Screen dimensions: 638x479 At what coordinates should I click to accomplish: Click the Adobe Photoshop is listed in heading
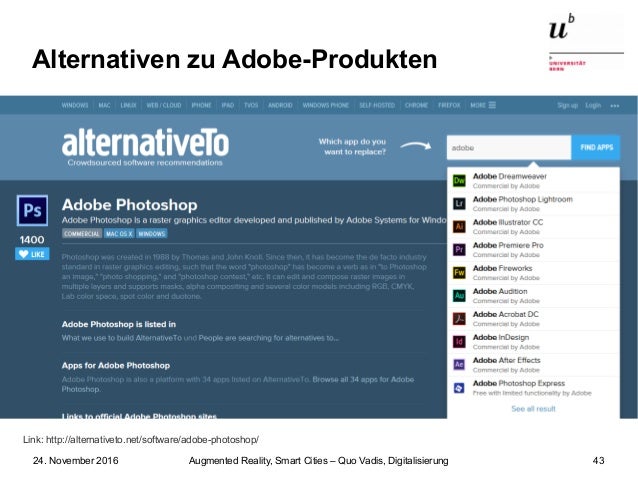point(119,324)
